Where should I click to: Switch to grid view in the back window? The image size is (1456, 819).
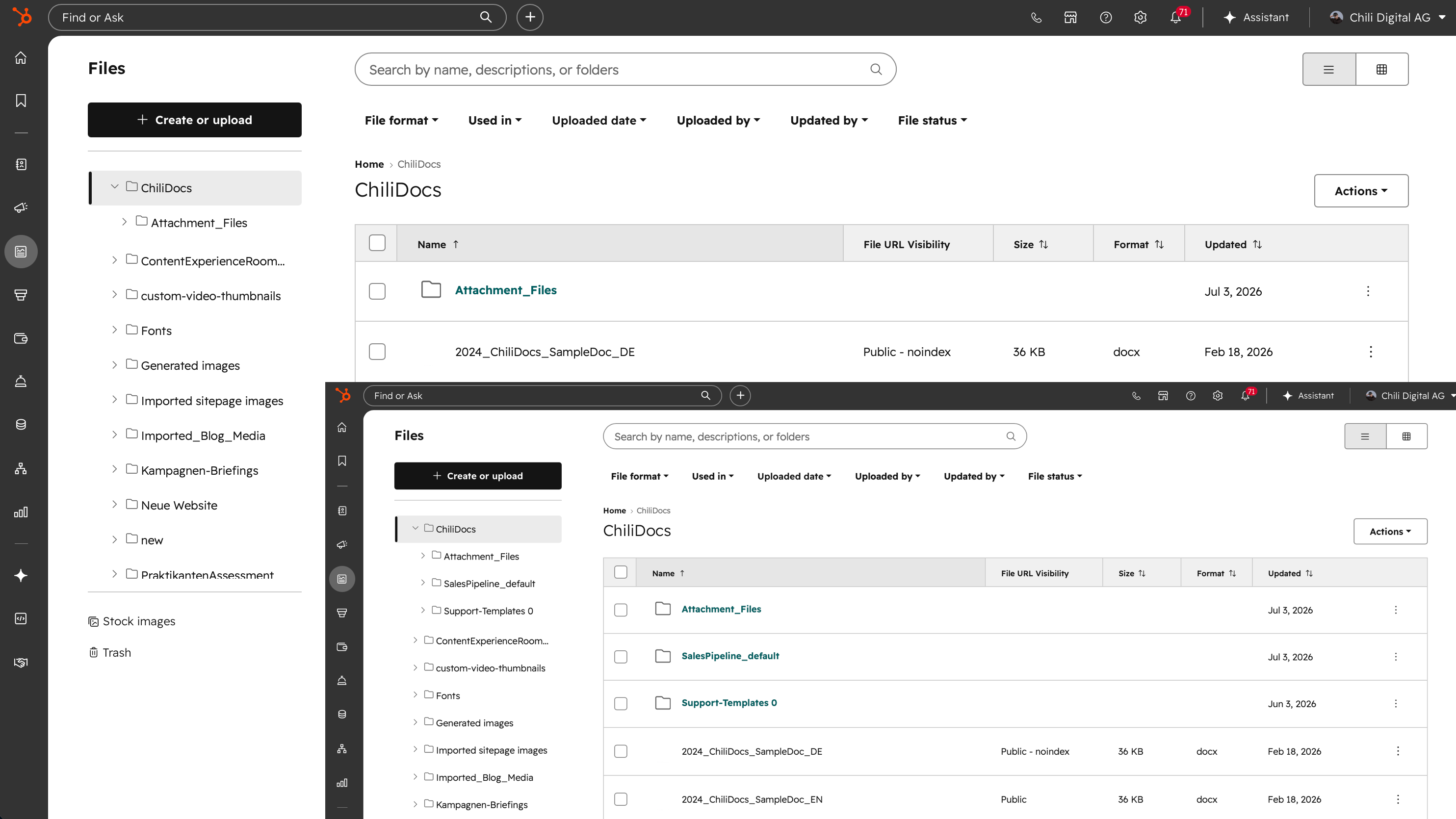1381,70
